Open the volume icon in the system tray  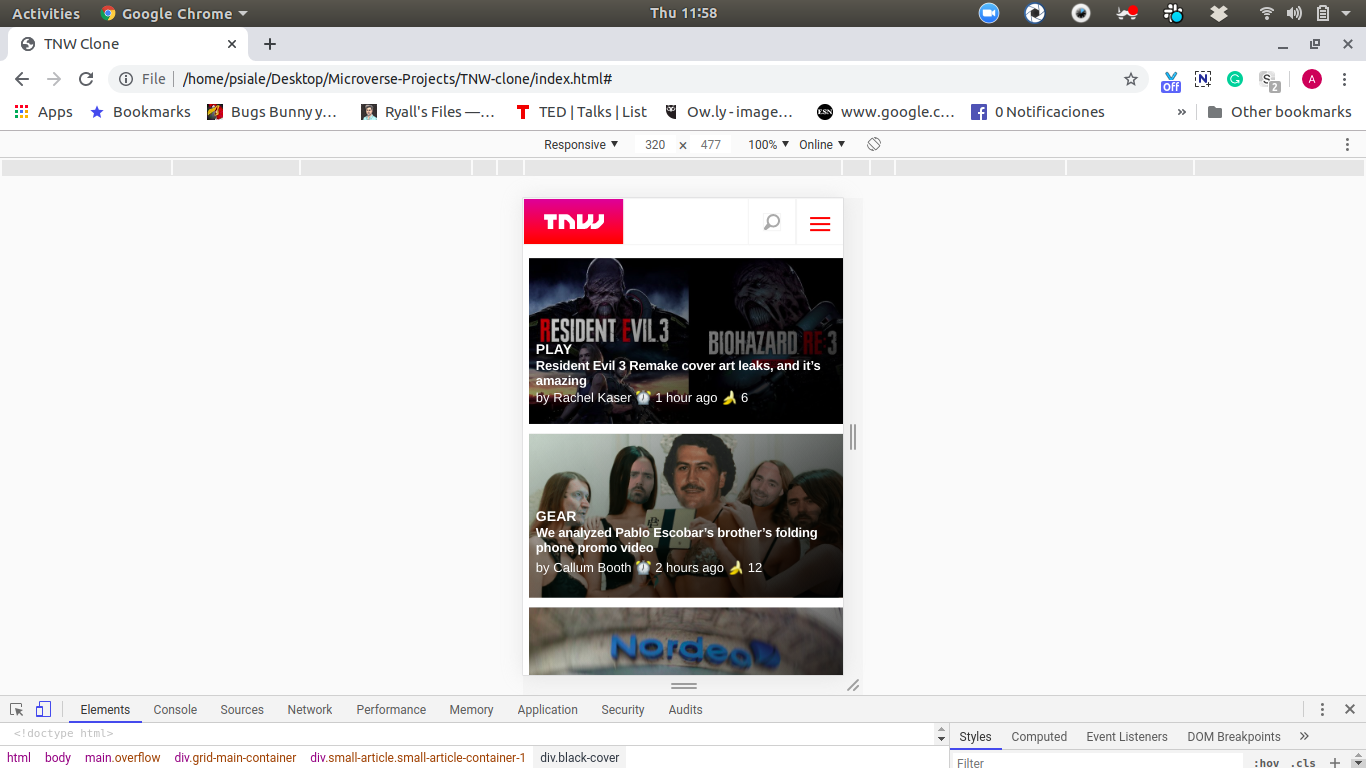click(x=1294, y=13)
